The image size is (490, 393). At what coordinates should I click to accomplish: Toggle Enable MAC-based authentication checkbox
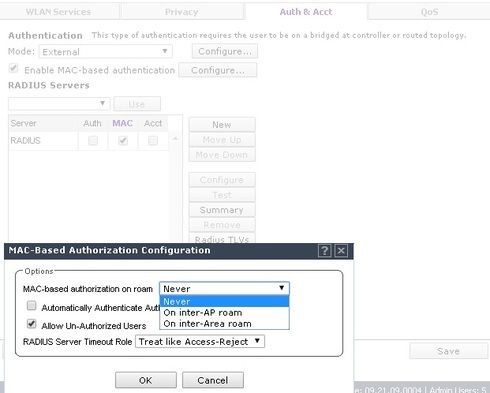tap(13, 69)
